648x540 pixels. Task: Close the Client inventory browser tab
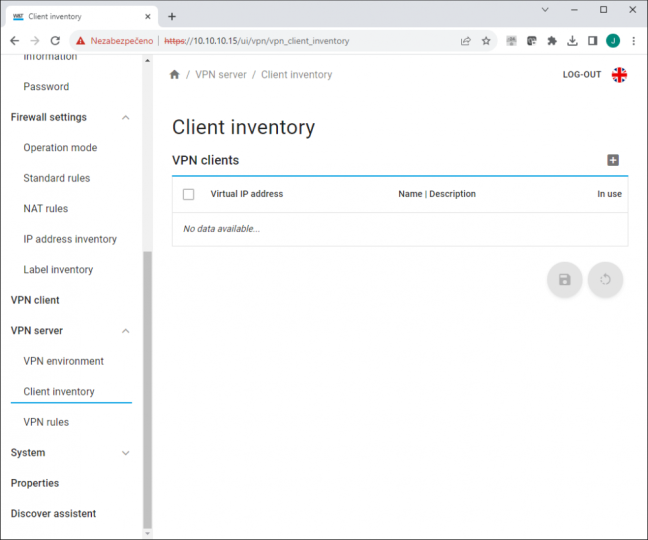click(148, 17)
